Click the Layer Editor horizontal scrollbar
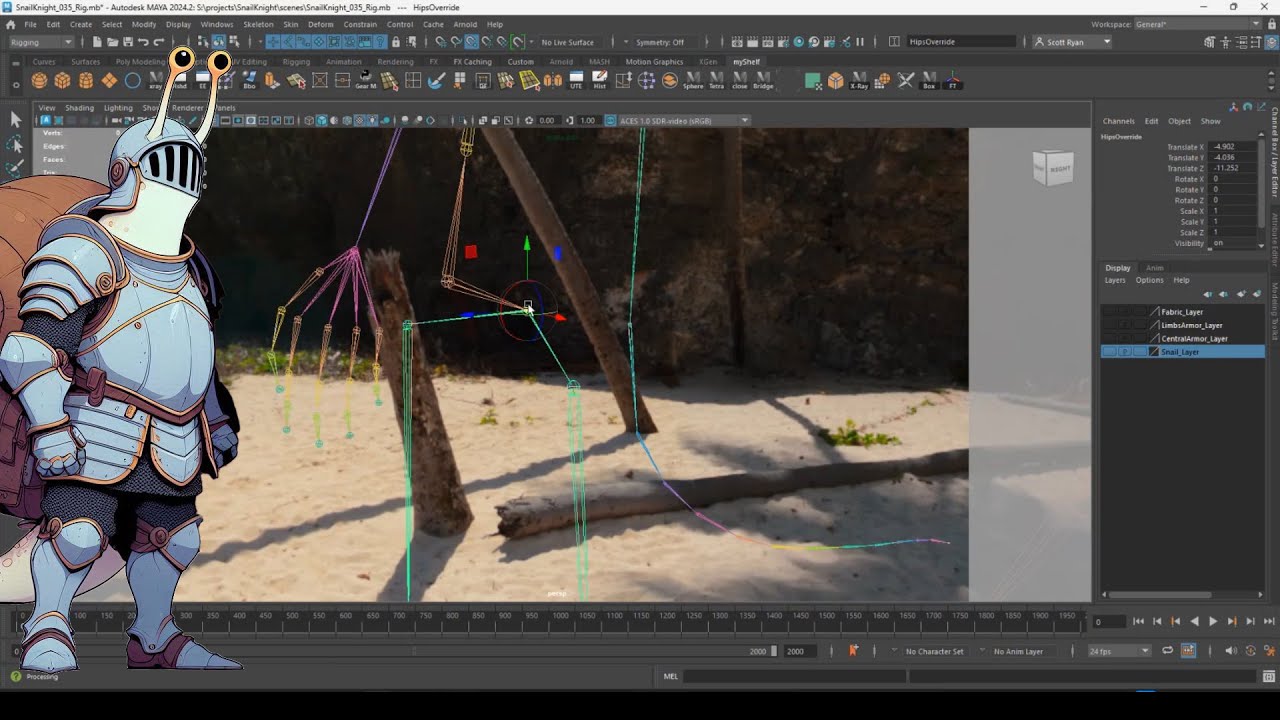This screenshot has height=720, width=1280. [x=1162, y=595]
